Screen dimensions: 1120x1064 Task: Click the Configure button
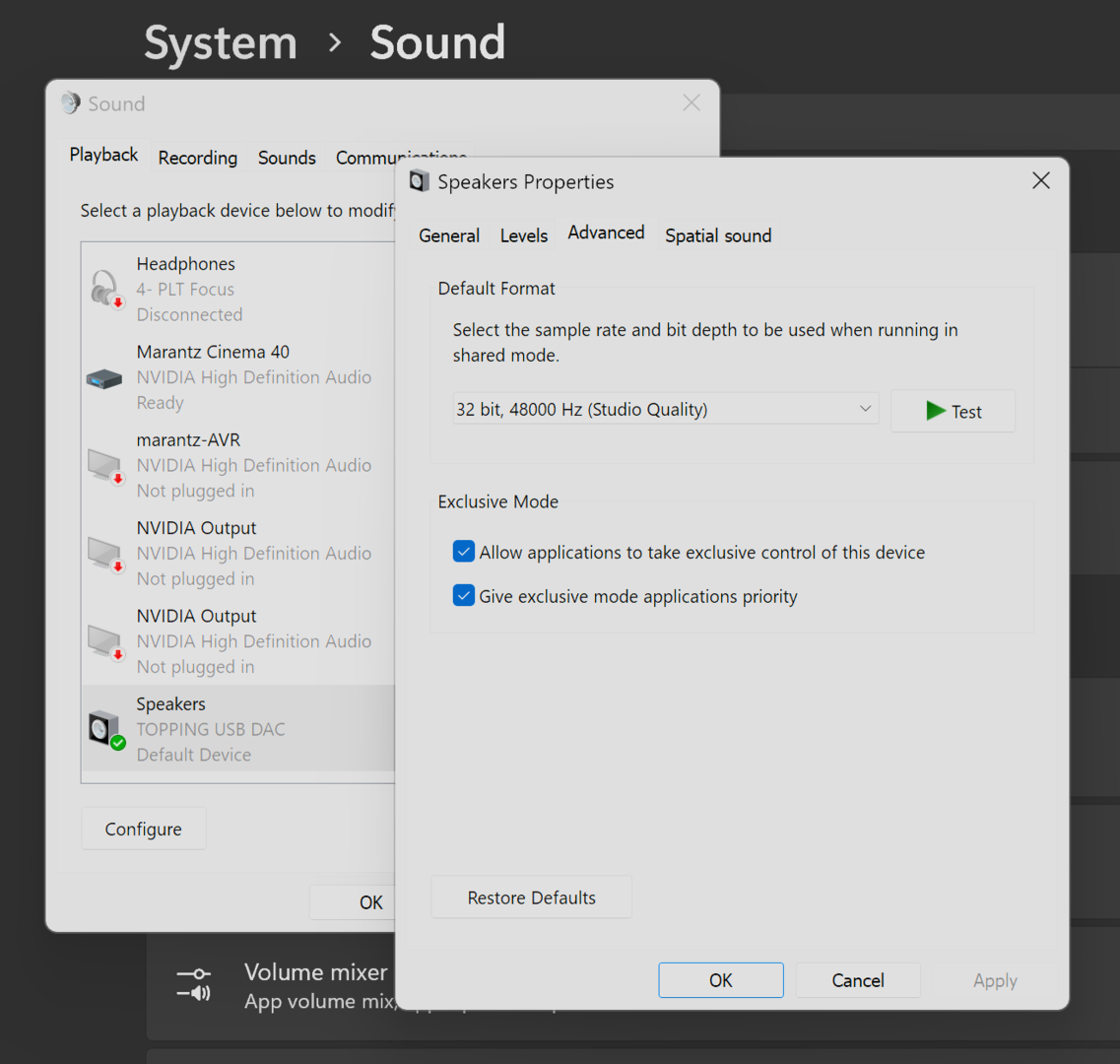(144, 829)
